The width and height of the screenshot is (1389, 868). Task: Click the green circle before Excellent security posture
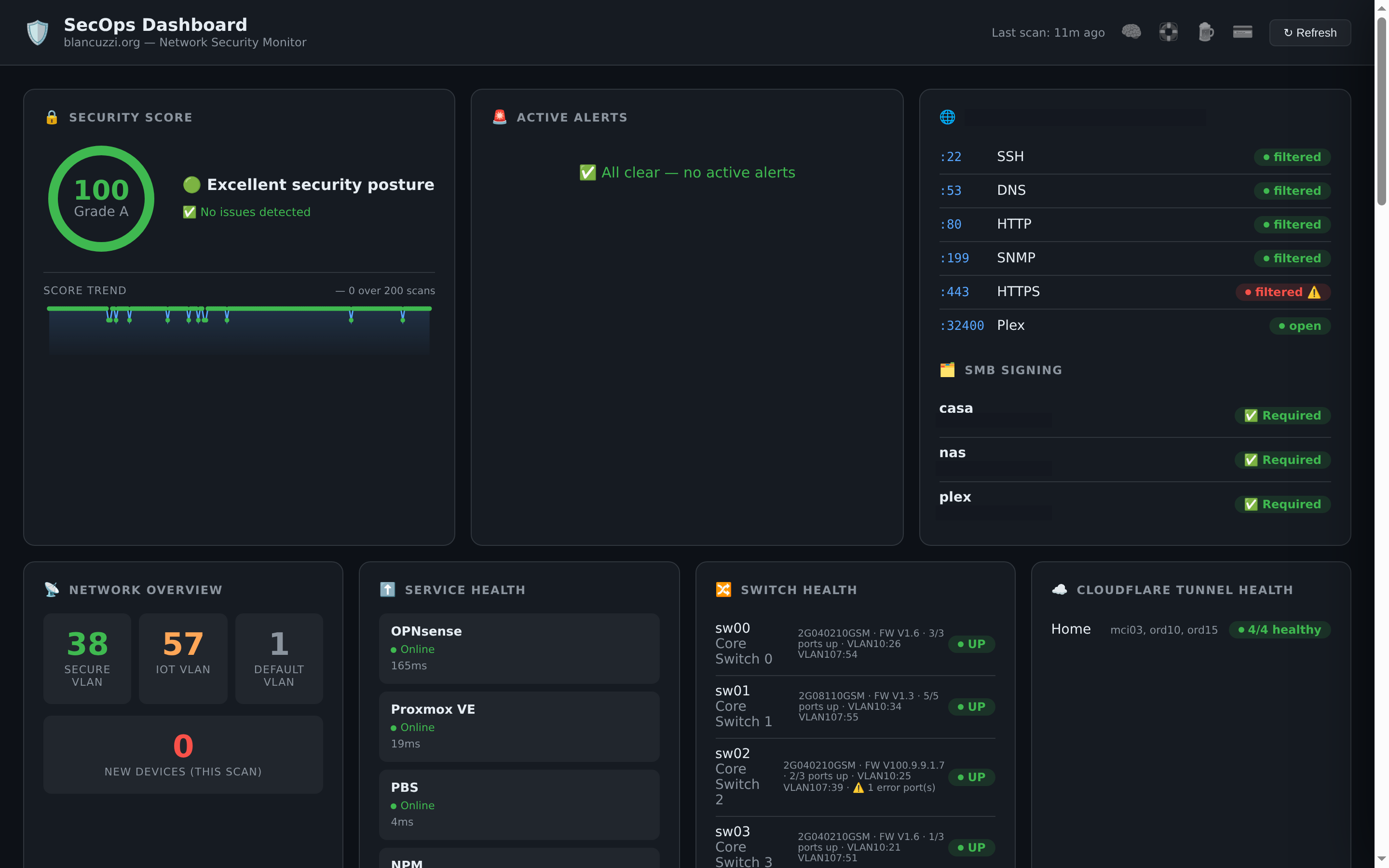click(191, 185)
